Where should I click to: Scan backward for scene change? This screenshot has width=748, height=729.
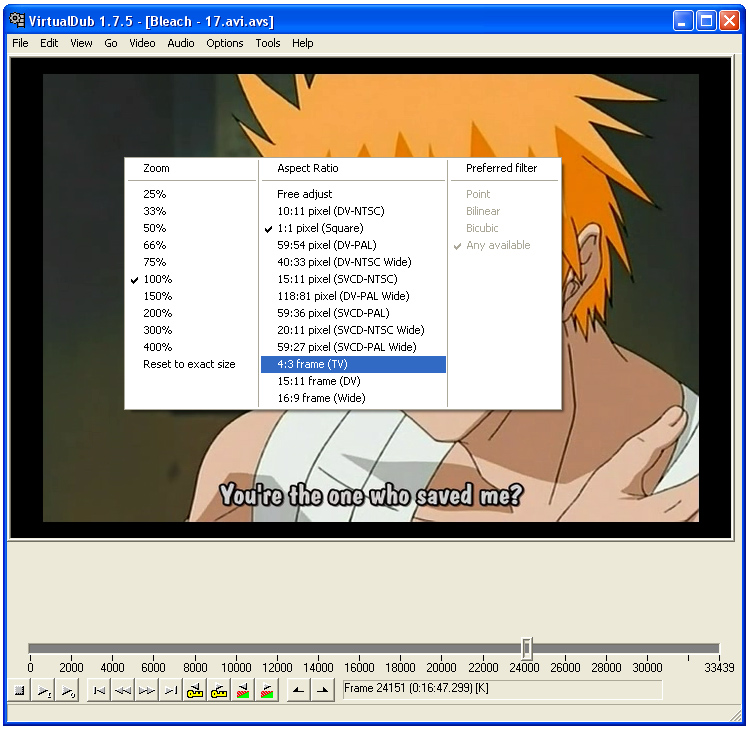point(243,690)
